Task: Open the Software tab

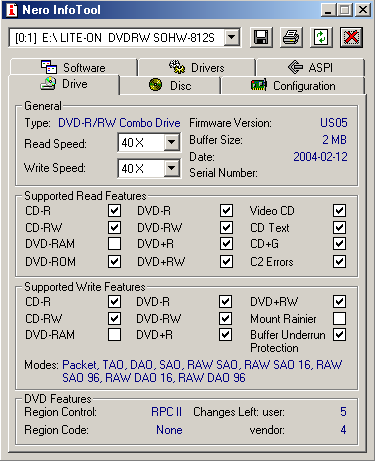Action: pyautogui.click(x=73, y=67)
